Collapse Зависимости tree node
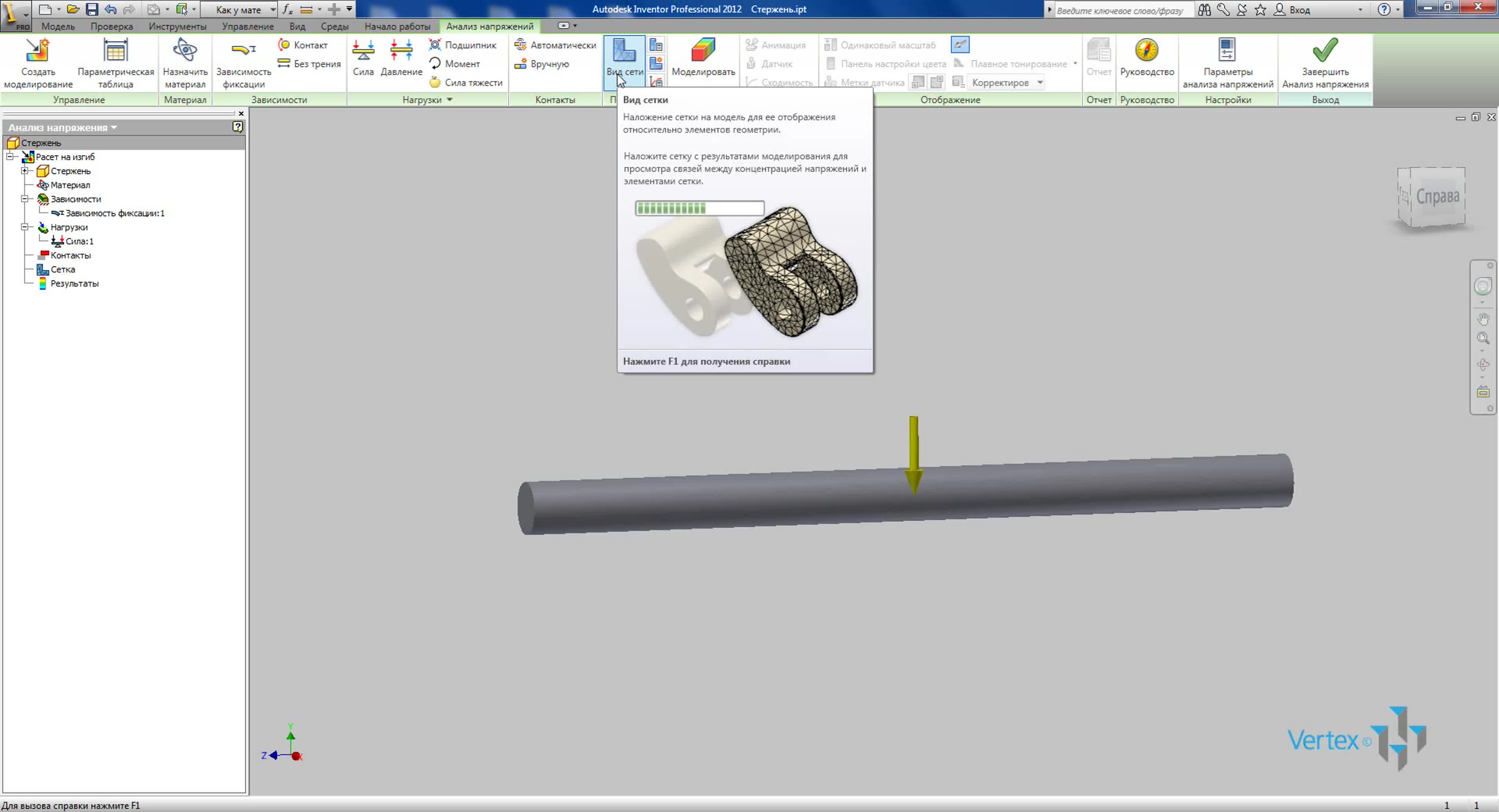The width and height of the screenshot is (1499, 812). [25, 198]
